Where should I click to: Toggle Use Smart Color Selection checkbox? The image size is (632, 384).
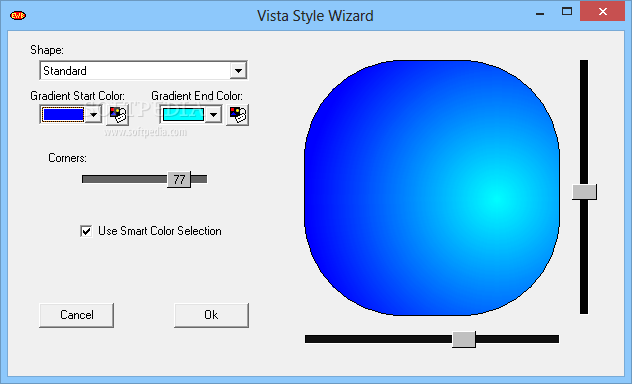click(x=86, y=231)
